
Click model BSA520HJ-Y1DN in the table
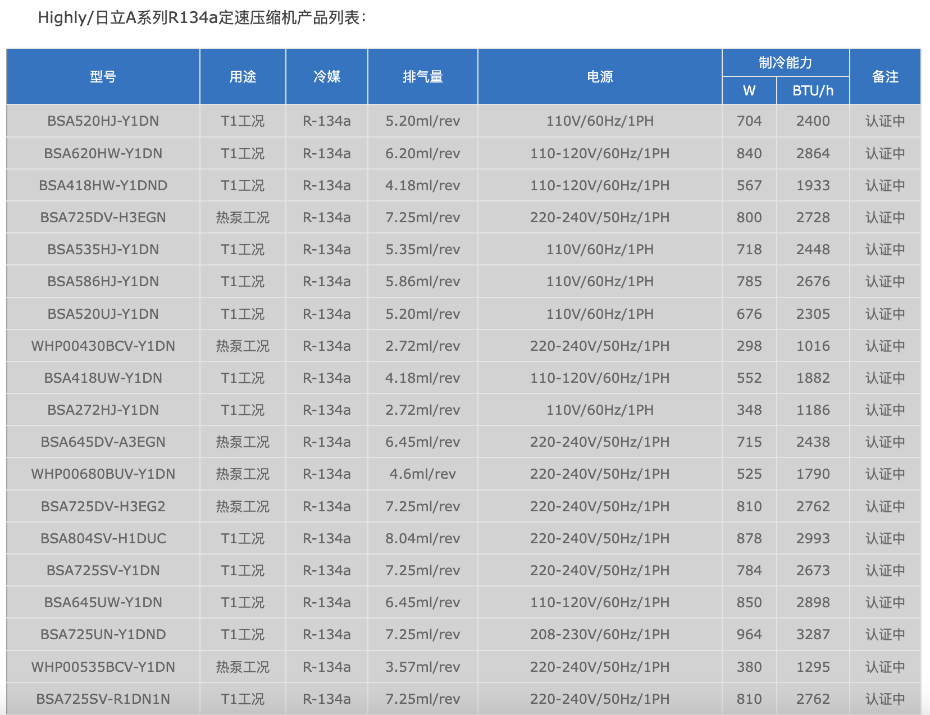coord(103,121)
